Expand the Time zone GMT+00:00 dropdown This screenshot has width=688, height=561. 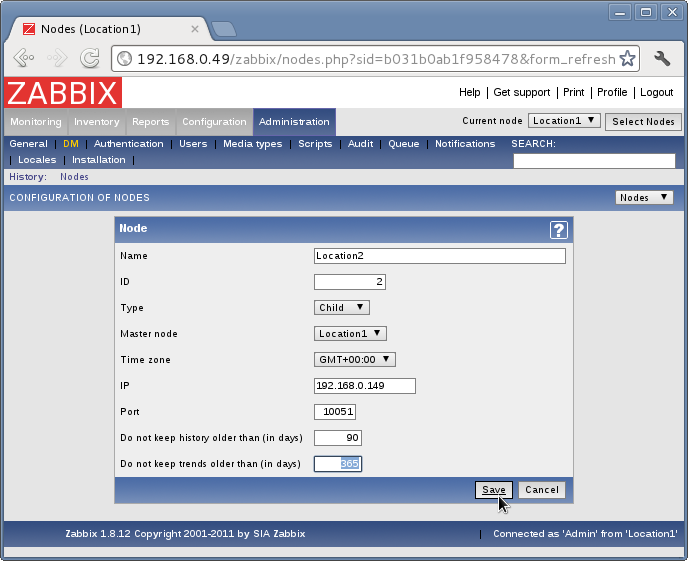[x=355, y=359]
